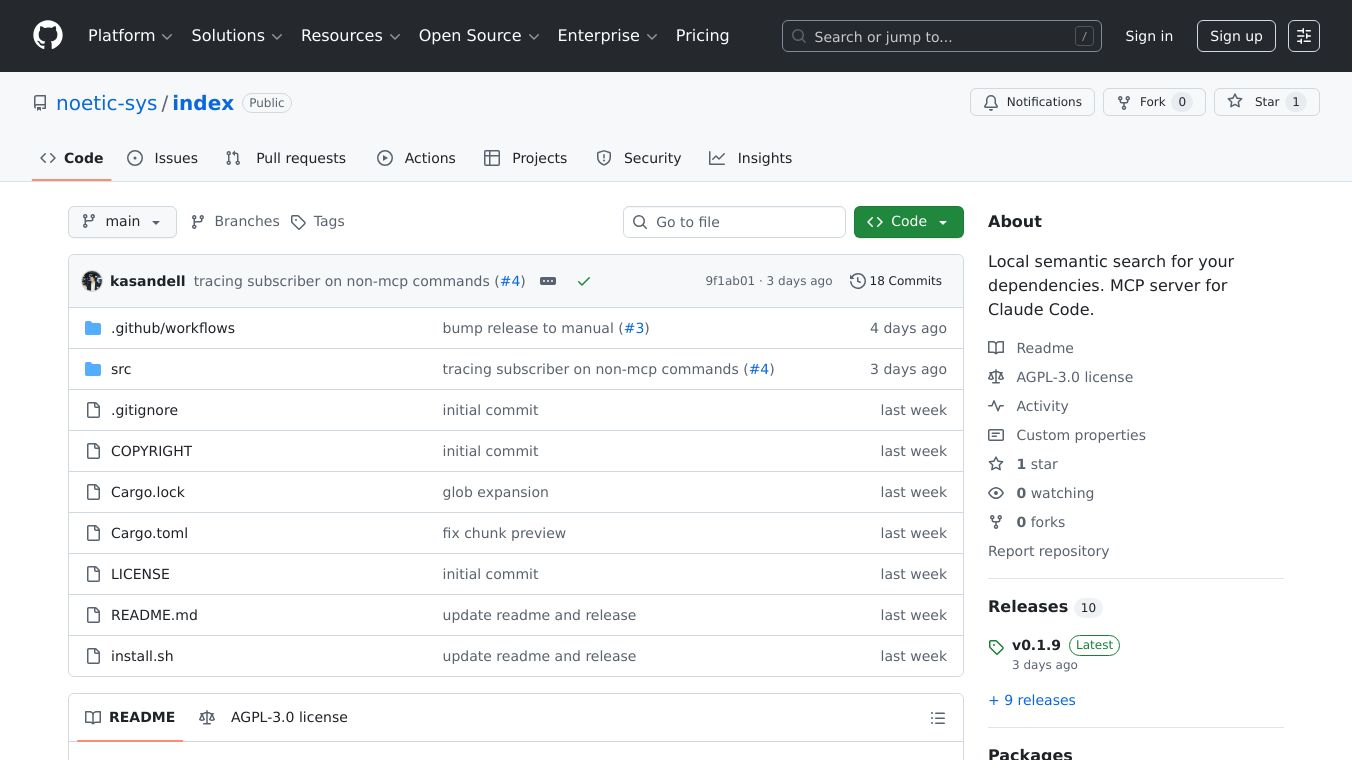
Task: Click the GitHub logo icon
Action: pos(48,36)
